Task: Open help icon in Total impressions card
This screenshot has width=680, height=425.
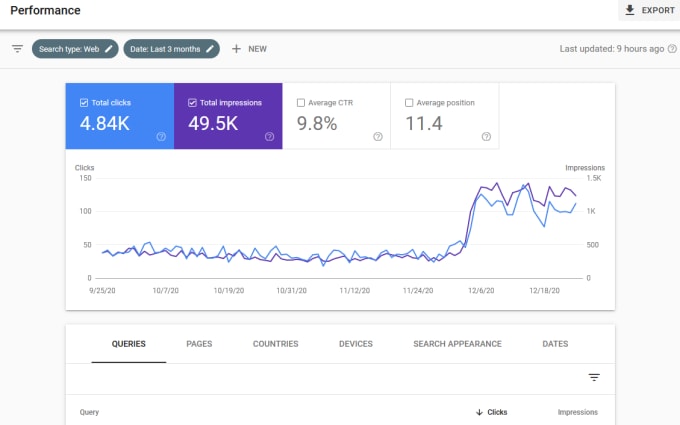Action: click(270, 137)
